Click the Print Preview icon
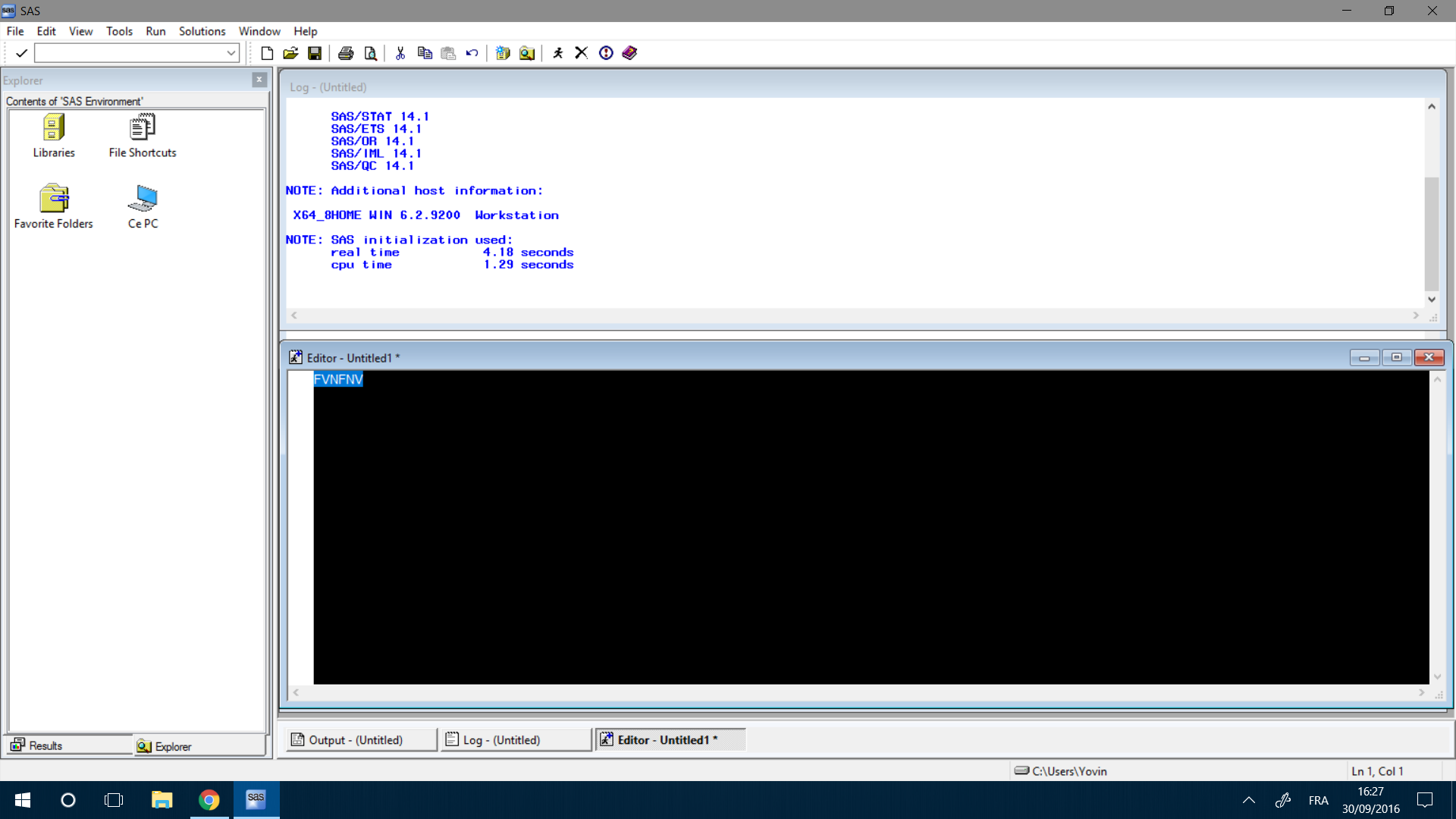The height and width of the screenshot is (819, 1456). (371, 53)
